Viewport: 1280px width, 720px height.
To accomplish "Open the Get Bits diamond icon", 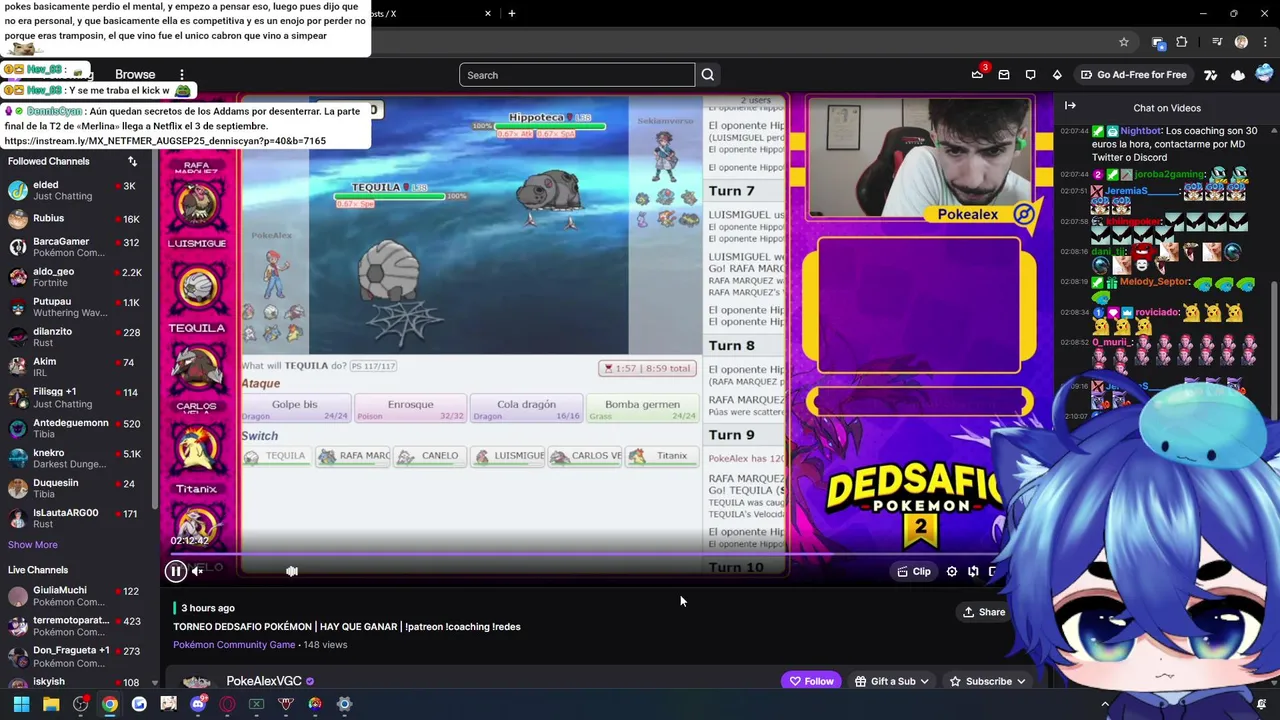I will 1057,75.
